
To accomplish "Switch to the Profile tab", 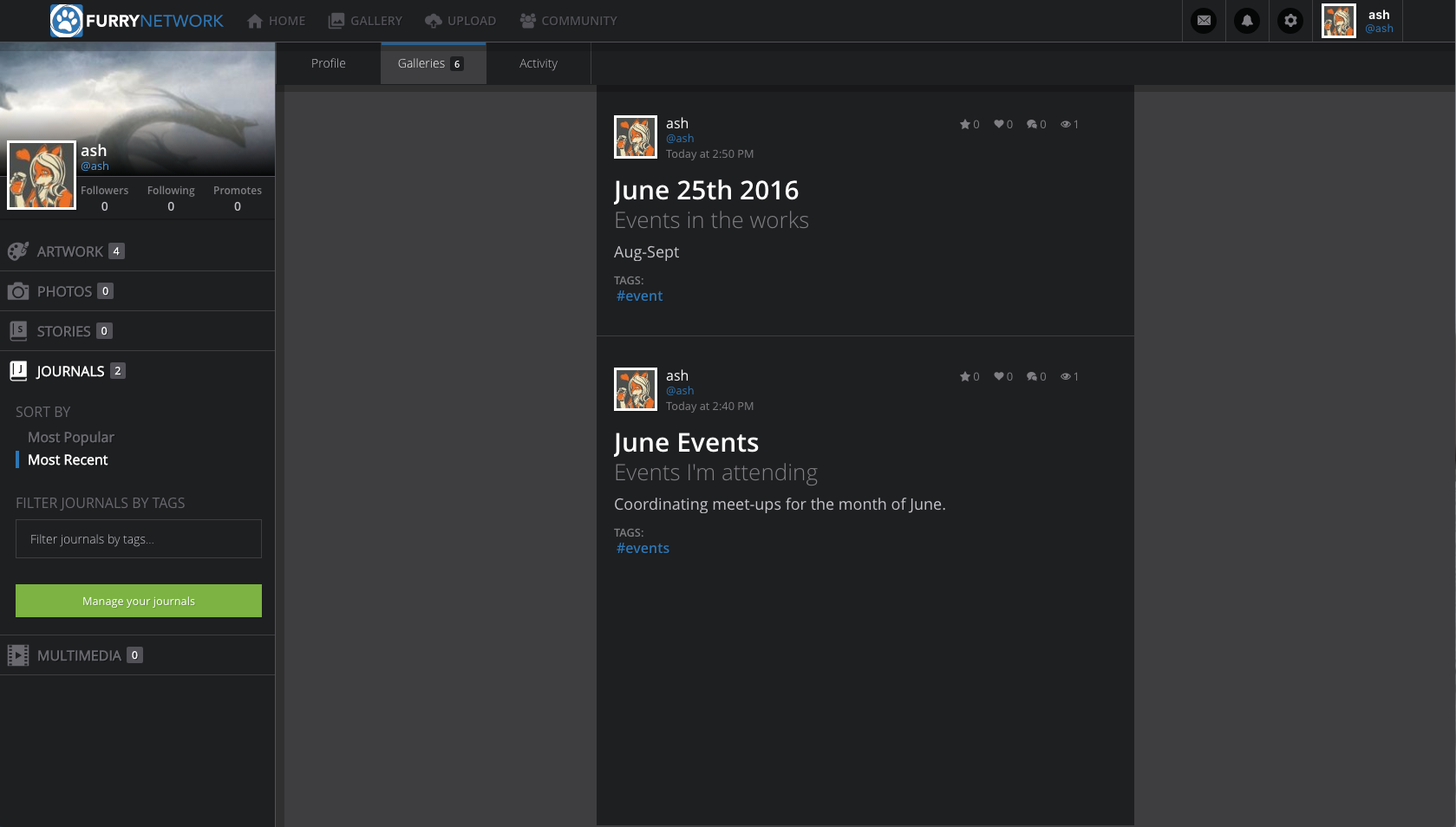I will (328, 64).
